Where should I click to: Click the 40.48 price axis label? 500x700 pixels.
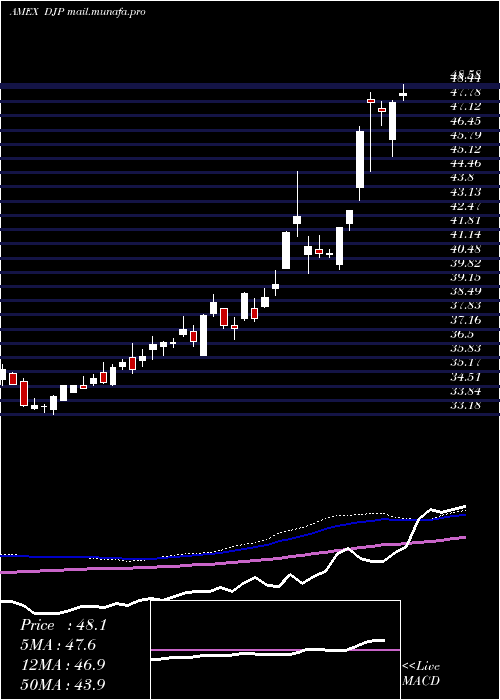coord(467,249)
